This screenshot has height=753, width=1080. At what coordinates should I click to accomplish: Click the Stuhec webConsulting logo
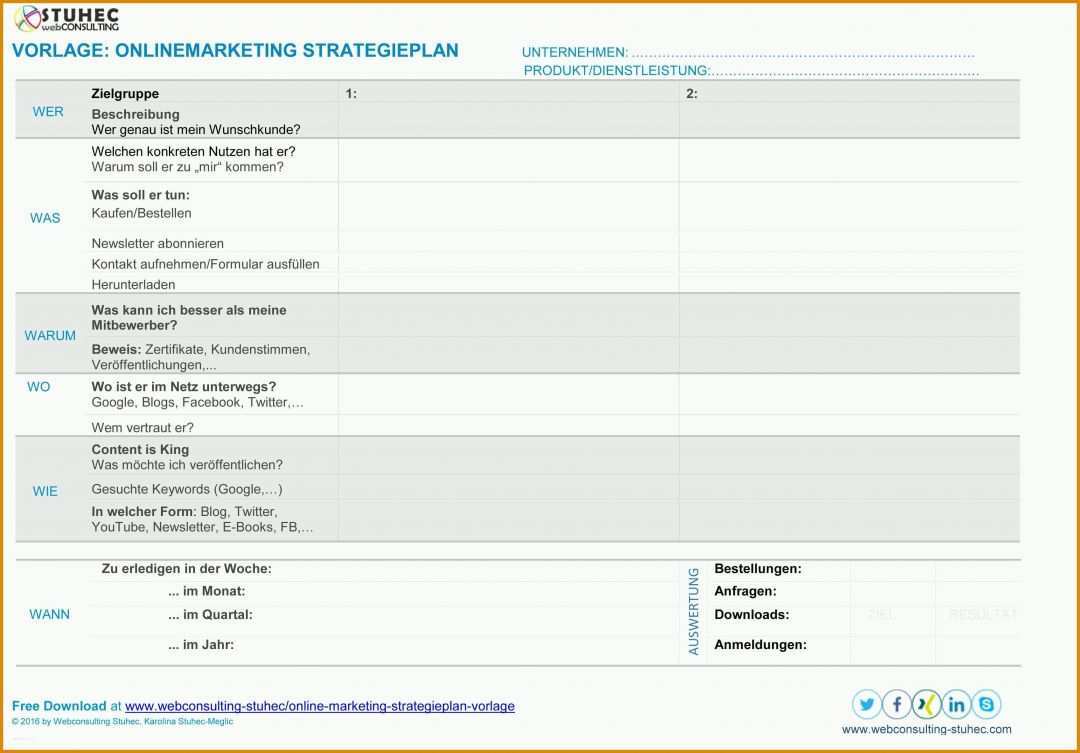[x=67, y=19]
